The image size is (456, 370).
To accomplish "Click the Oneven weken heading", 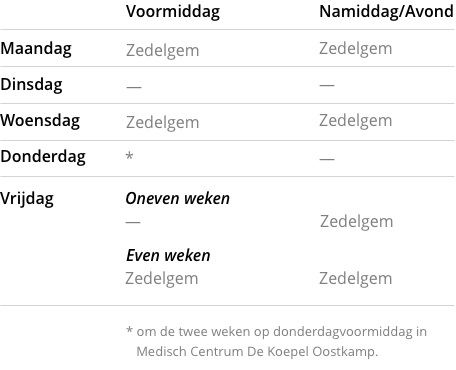I will coord(178,199).
